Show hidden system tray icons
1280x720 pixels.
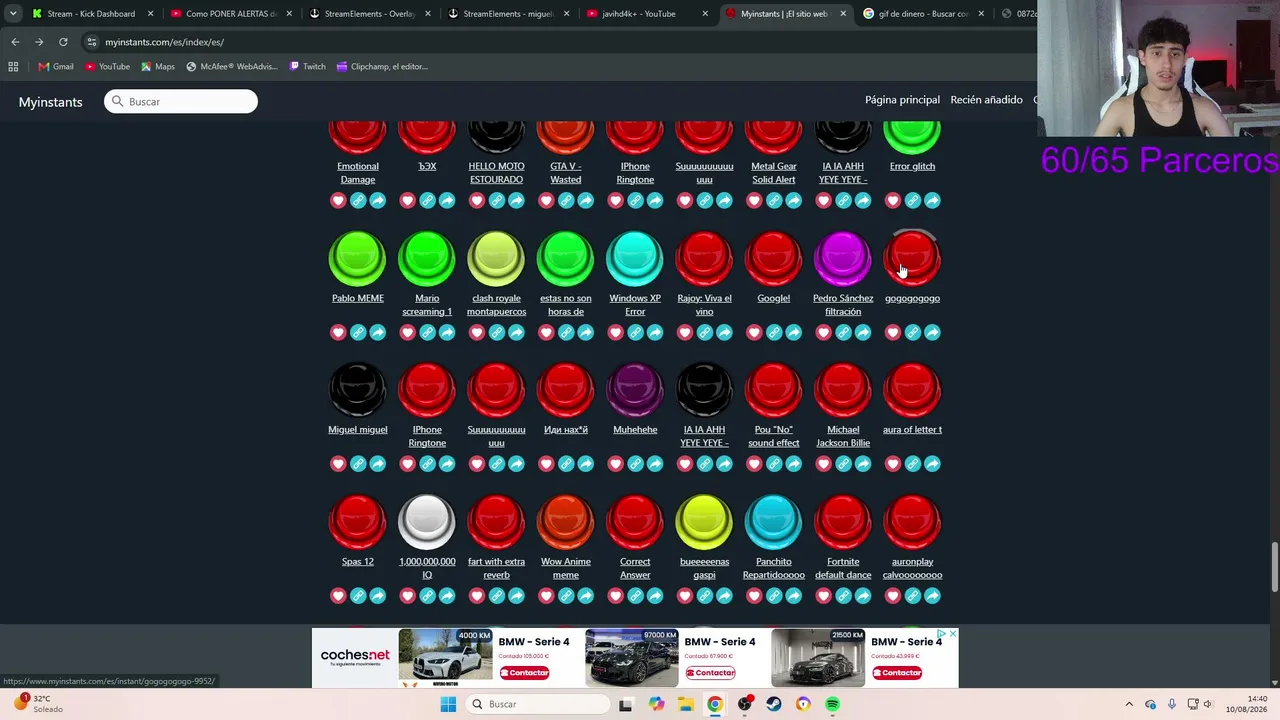tap(1129, 704)
